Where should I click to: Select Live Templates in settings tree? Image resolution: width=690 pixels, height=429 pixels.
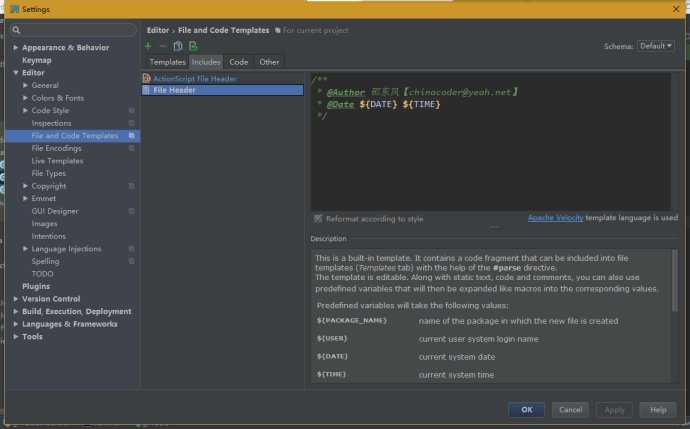click(57, 161)
